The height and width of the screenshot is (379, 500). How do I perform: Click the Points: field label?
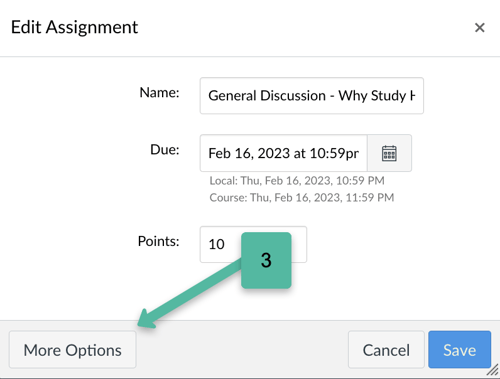[159, 241]
